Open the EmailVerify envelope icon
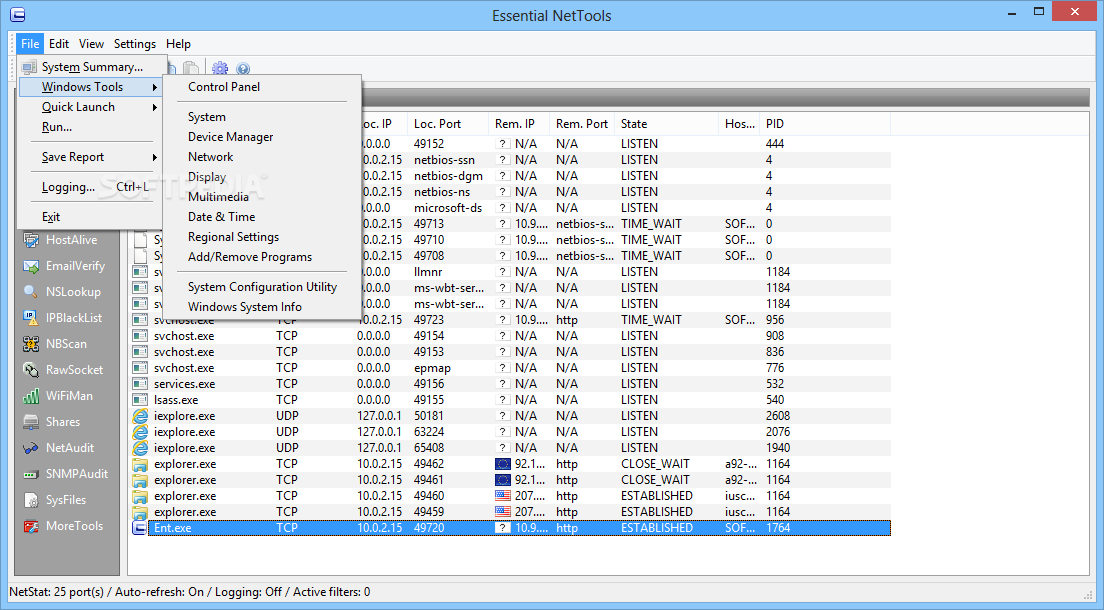The image size is (1104, 610). coord(31,266)
